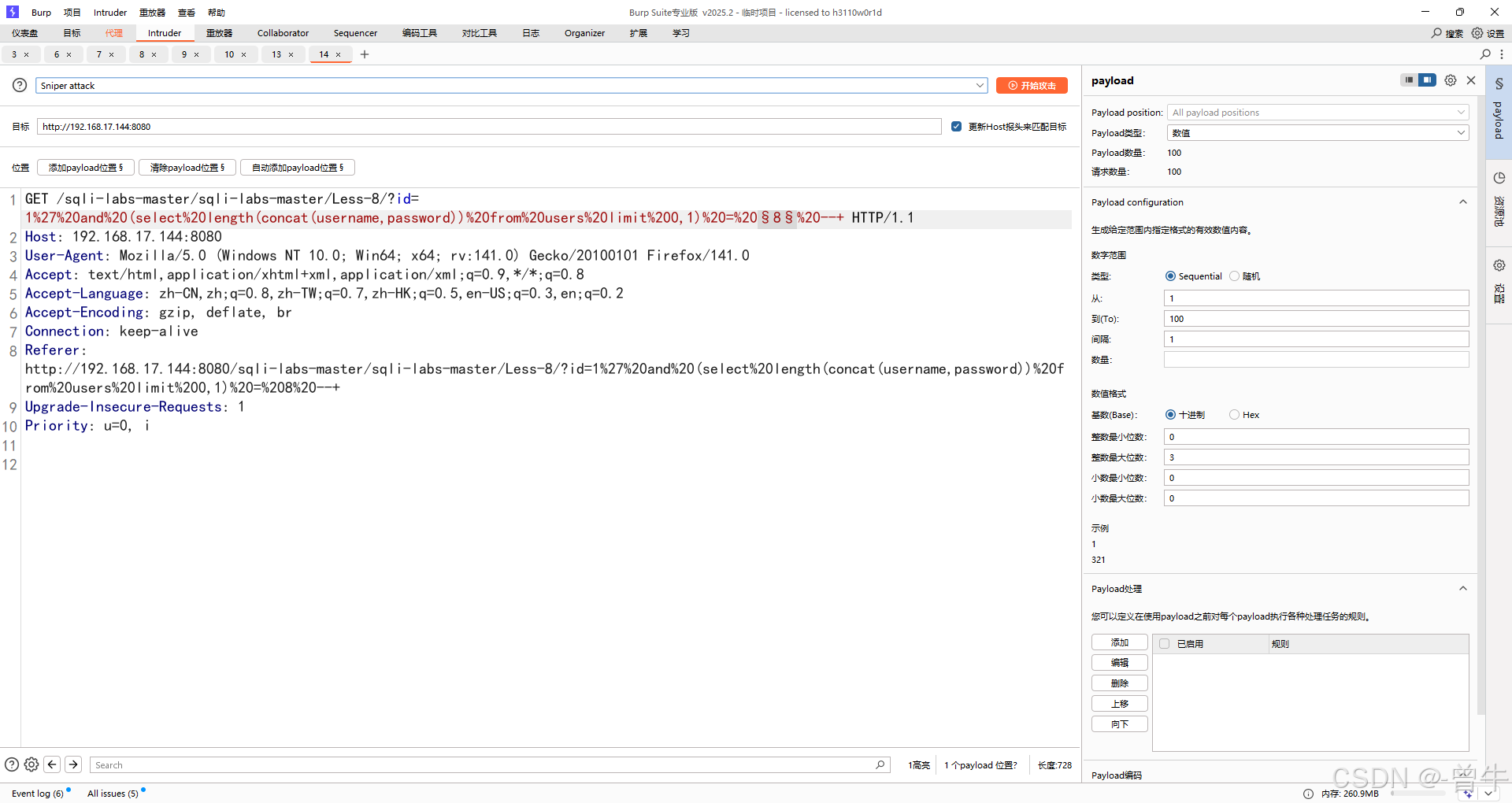Image resolution: width=1512 pixels, height=803 pixels.
Task: Switch to 代理 proxy tab
Action: (x=114, y=33)
